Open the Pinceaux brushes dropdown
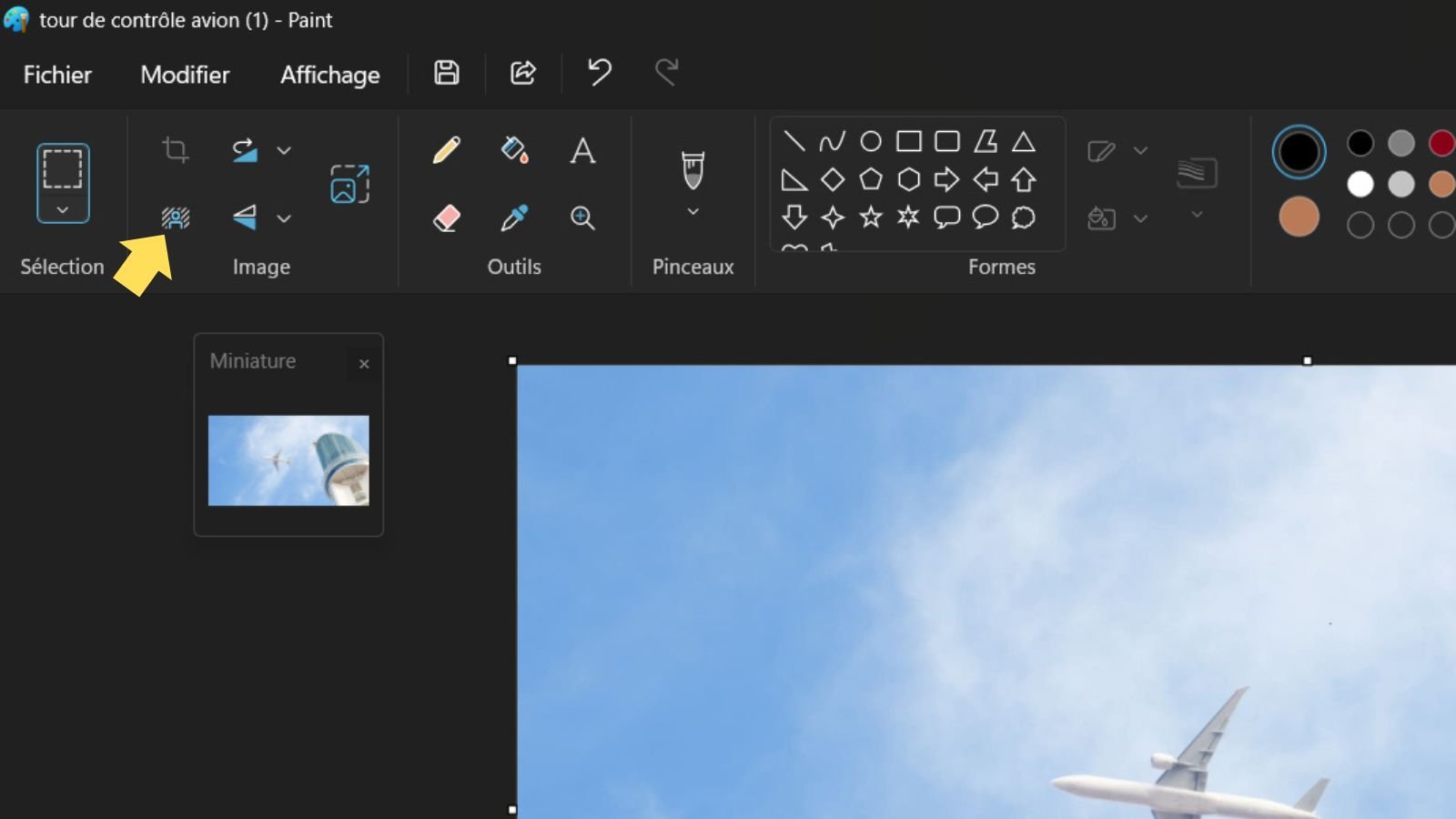Viewport: 1456px width, 819px height. click(x=693, y=211)
